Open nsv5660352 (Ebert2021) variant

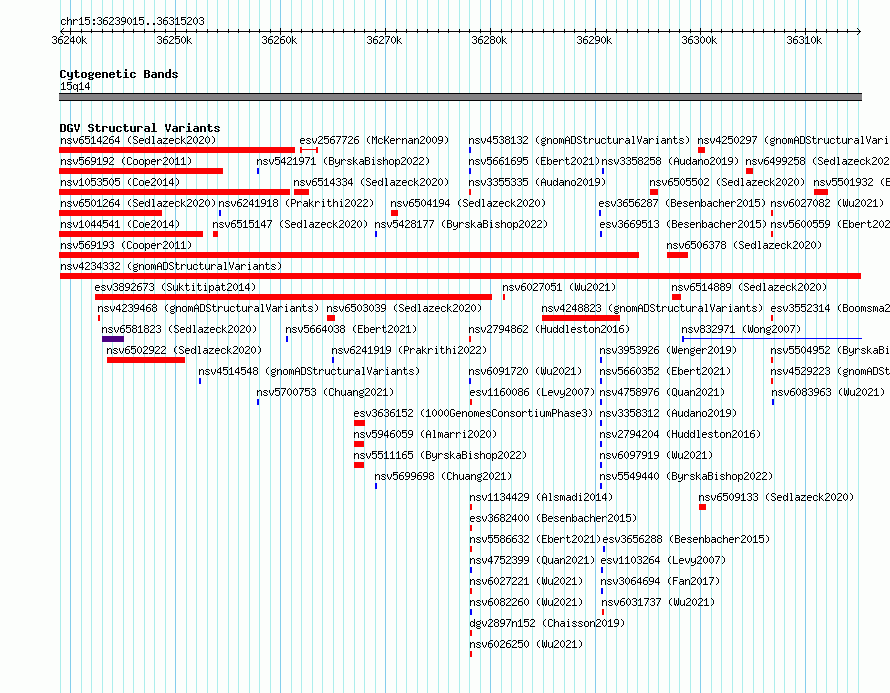(x=665, y=371)
